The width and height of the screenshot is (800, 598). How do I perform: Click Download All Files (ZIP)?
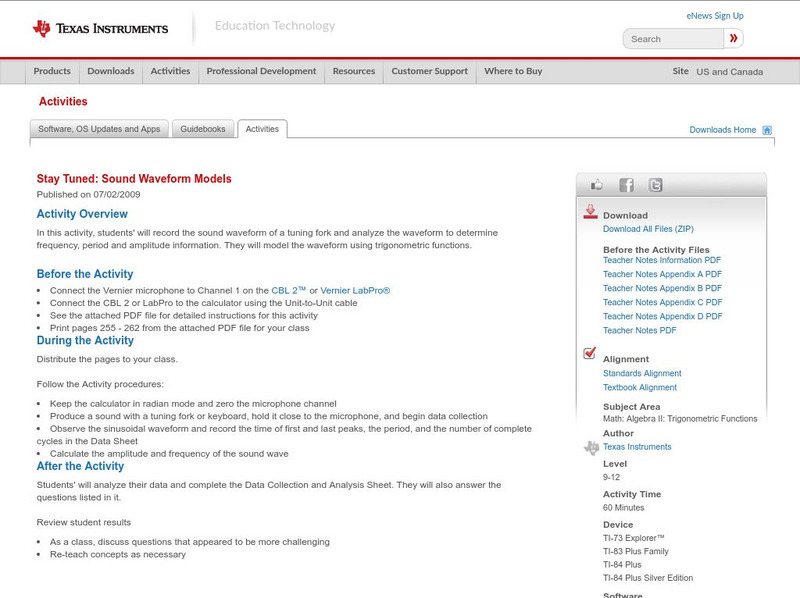coord(648,229)
